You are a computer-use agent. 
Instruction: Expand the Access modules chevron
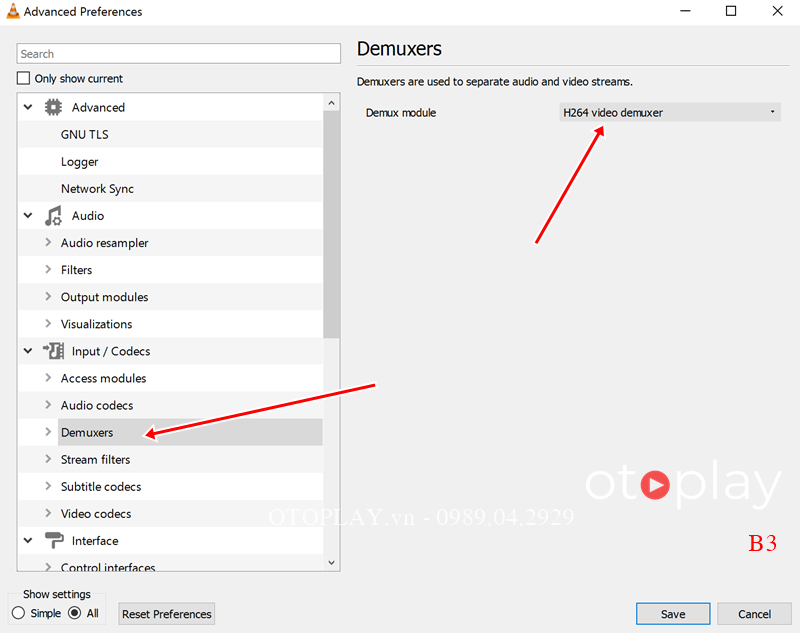(x=48, y=377)
